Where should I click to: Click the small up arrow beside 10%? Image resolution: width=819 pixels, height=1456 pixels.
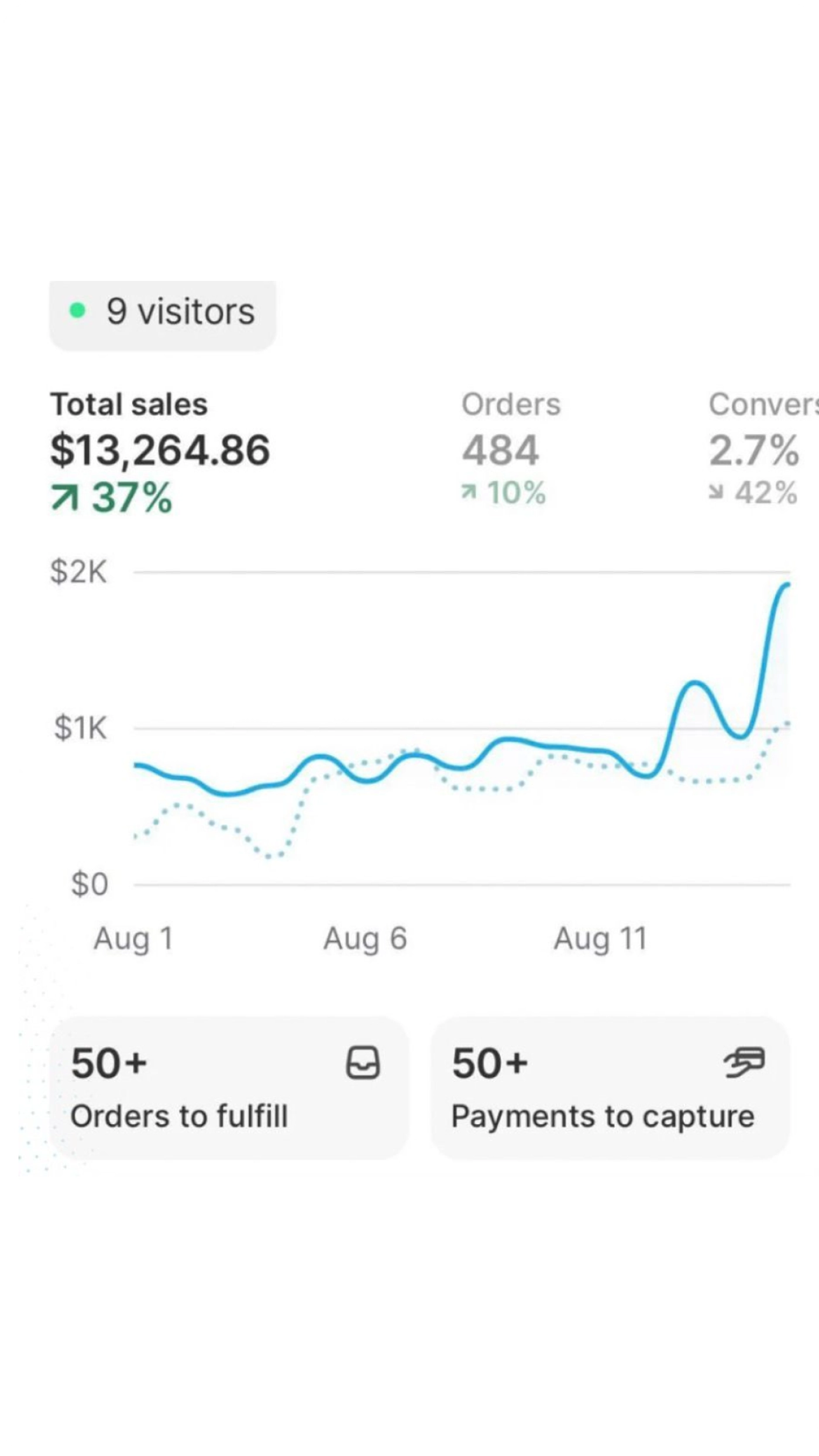coord(469,493)
